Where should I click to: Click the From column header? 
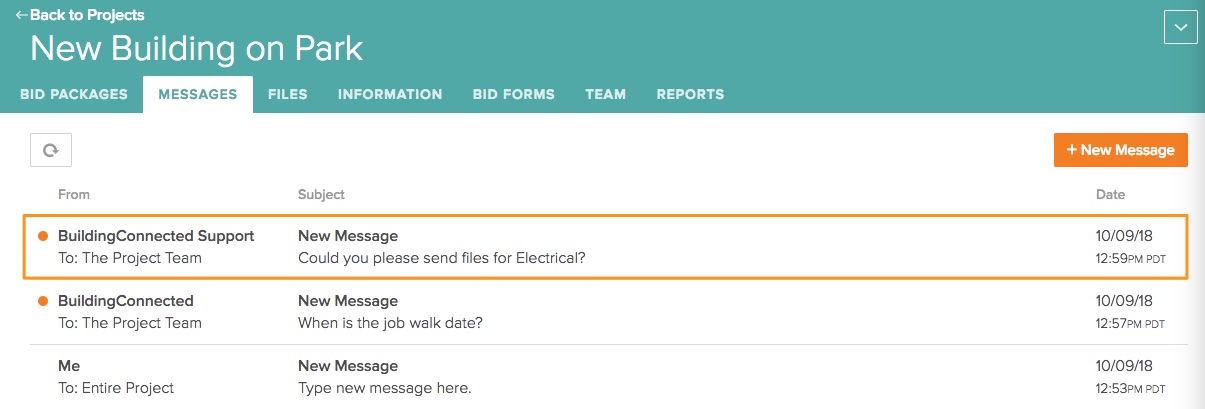tap(74, 194)
